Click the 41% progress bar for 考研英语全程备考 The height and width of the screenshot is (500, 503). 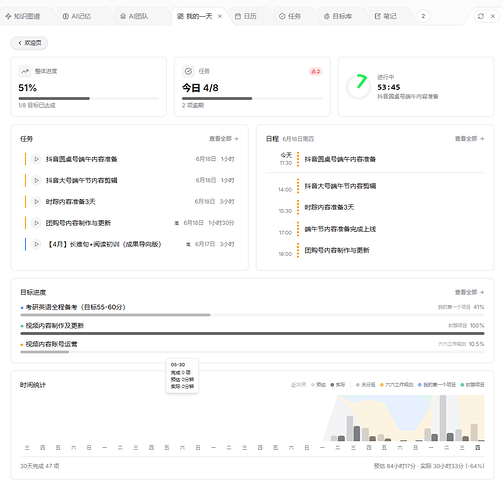[252, 315]
